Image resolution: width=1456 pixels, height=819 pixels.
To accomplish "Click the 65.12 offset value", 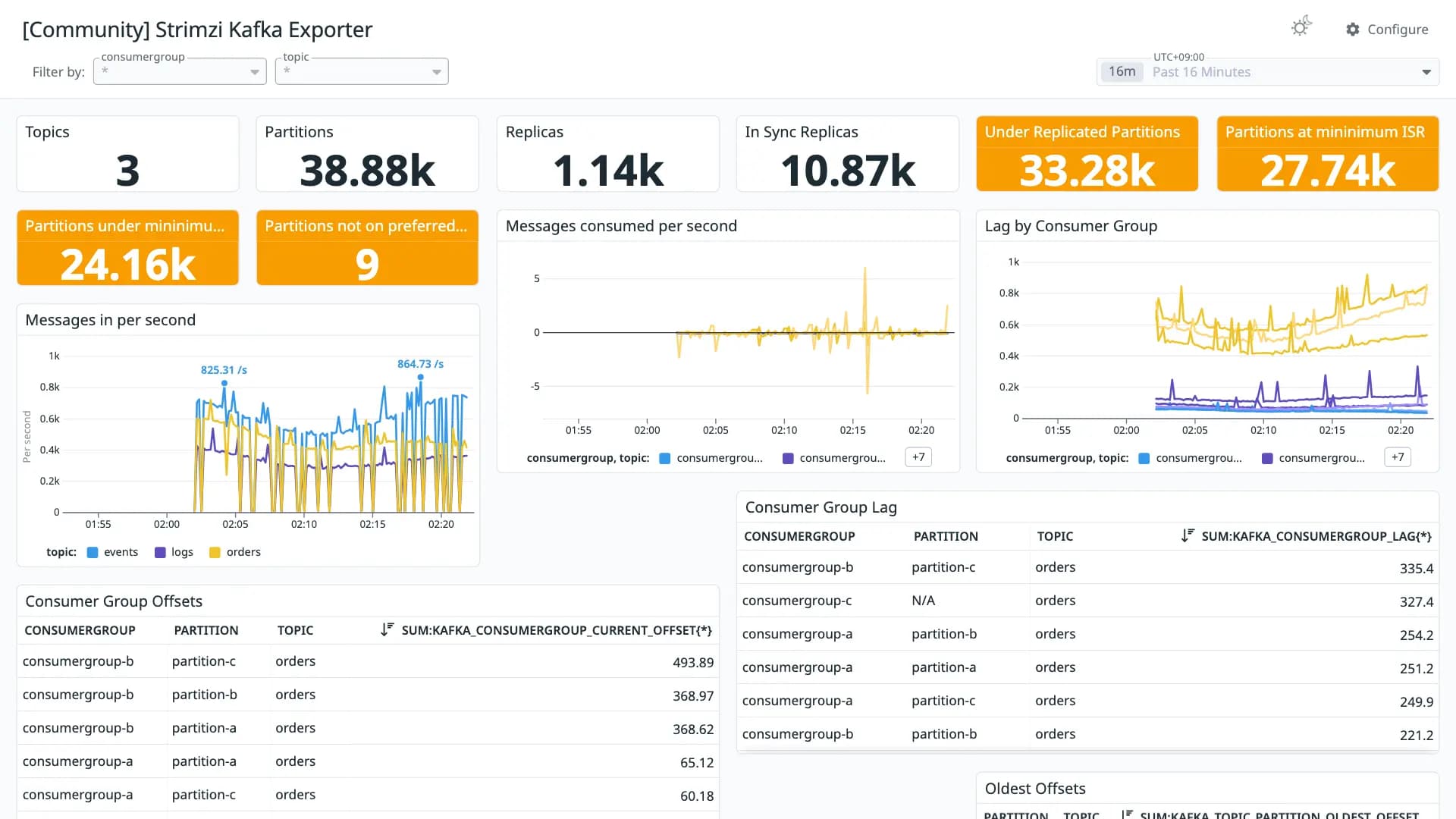I will (x=697, y=762).
